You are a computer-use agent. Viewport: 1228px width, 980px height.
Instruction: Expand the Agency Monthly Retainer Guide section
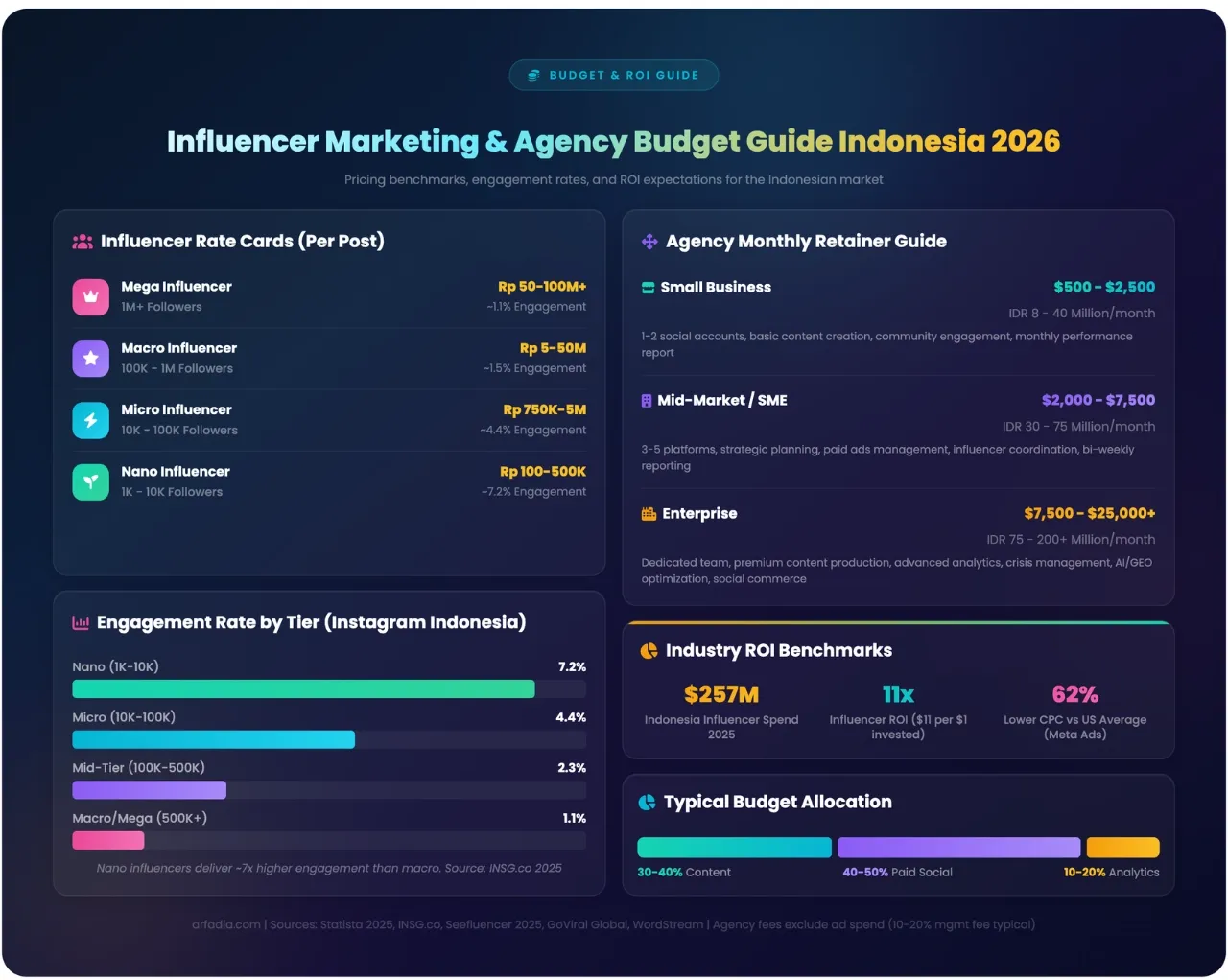coord(806,241)
